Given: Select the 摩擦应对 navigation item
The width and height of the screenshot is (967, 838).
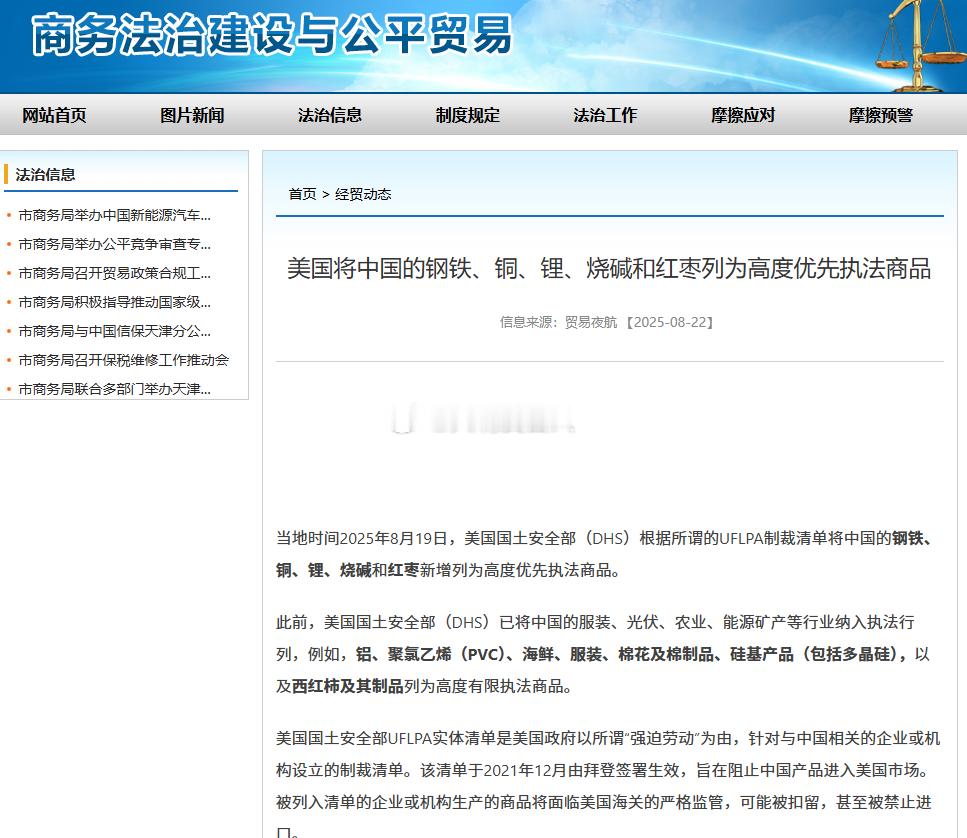Looking at the screenshot, I should [743, 115].
